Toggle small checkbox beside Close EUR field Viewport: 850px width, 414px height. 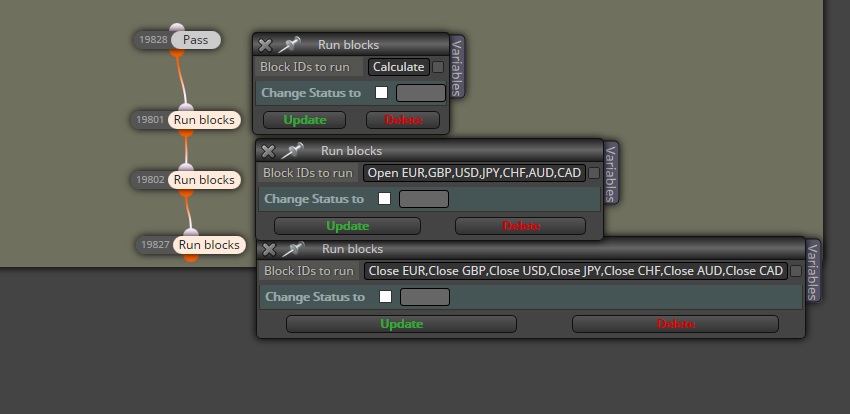796,271
